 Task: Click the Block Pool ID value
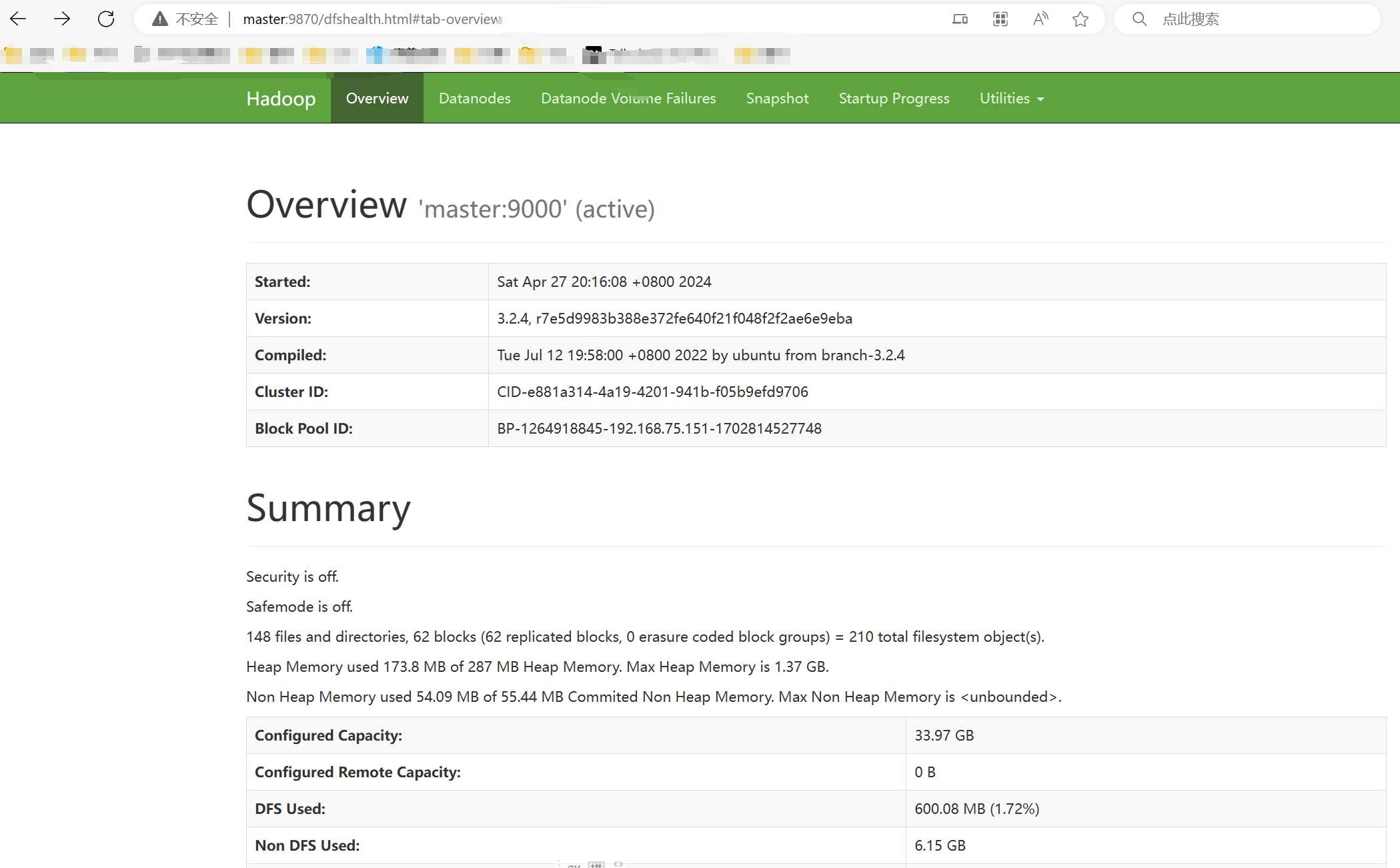coord(659,428)
